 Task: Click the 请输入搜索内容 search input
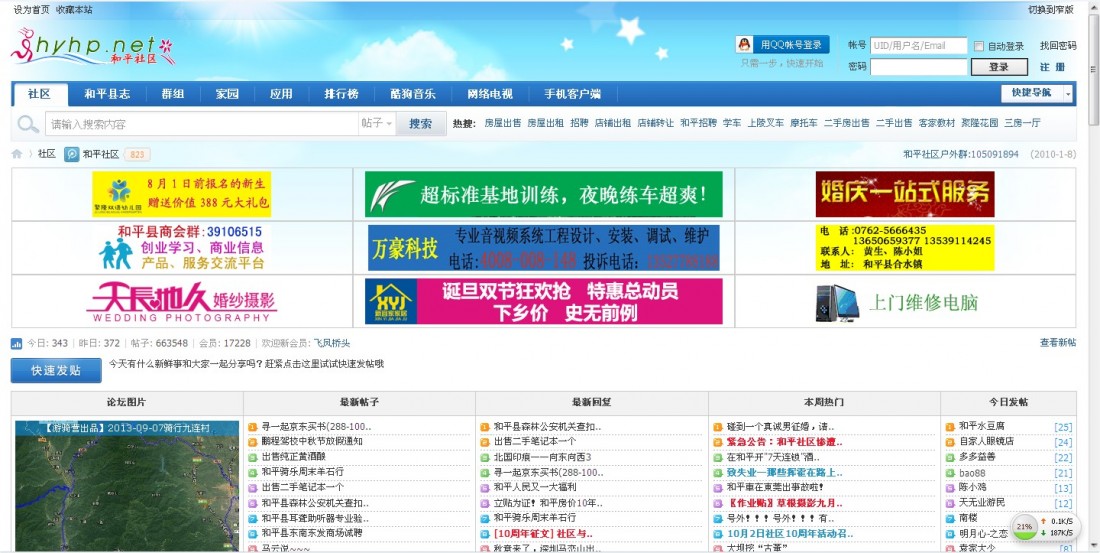point(202,124)
